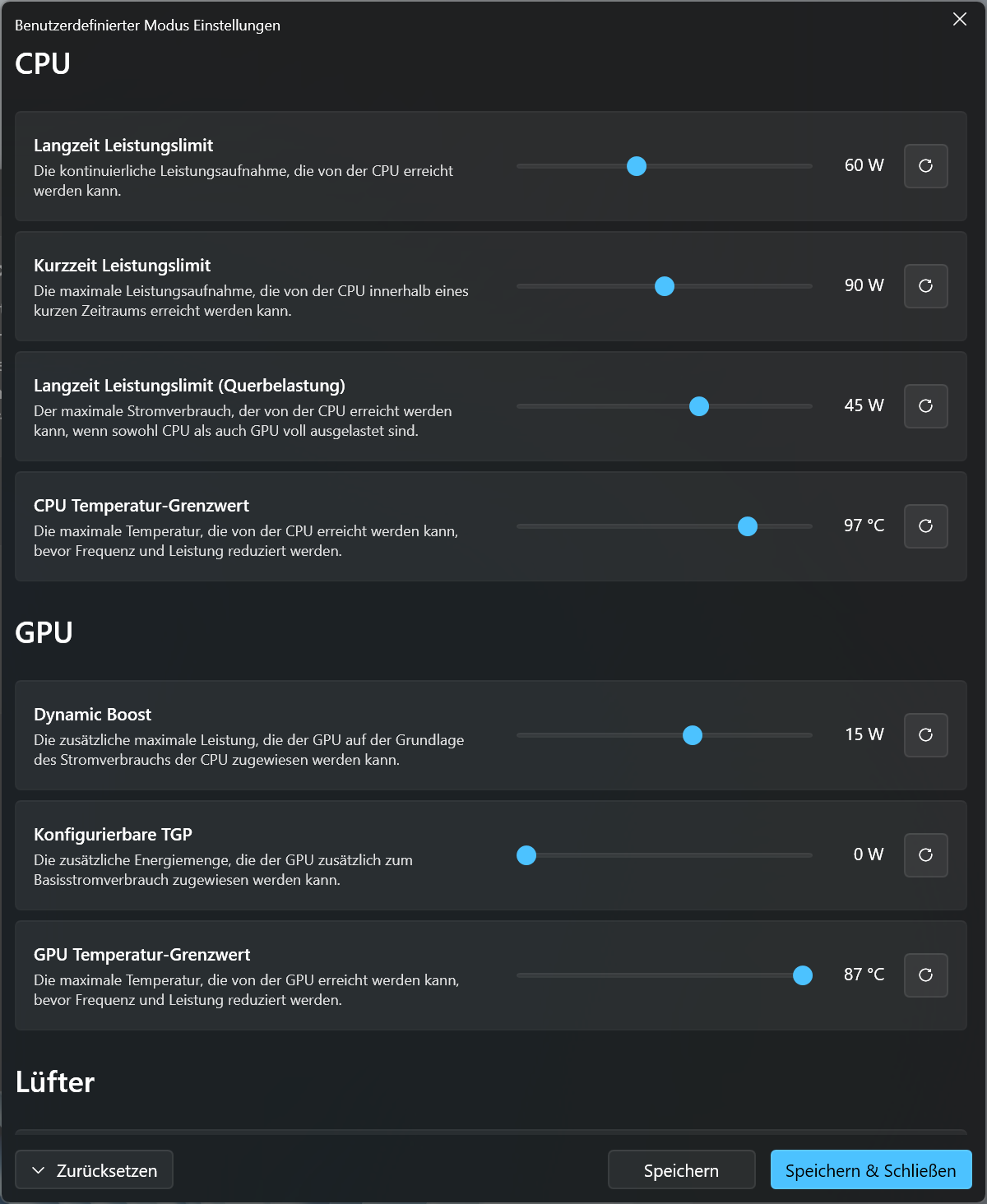Image resolution: width=987 pixels, height=1204 pixels.
Task: Click the Konfigurierbare TGP slider handle
Action: point(526,855)
